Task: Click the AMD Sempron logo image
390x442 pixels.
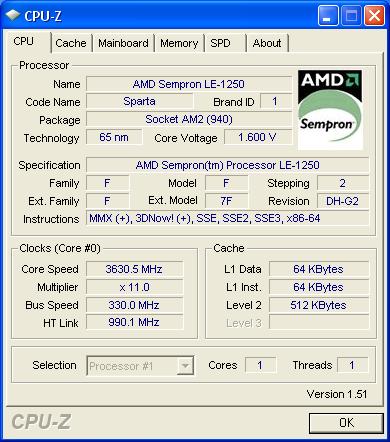Action: (x=330, y=109)
